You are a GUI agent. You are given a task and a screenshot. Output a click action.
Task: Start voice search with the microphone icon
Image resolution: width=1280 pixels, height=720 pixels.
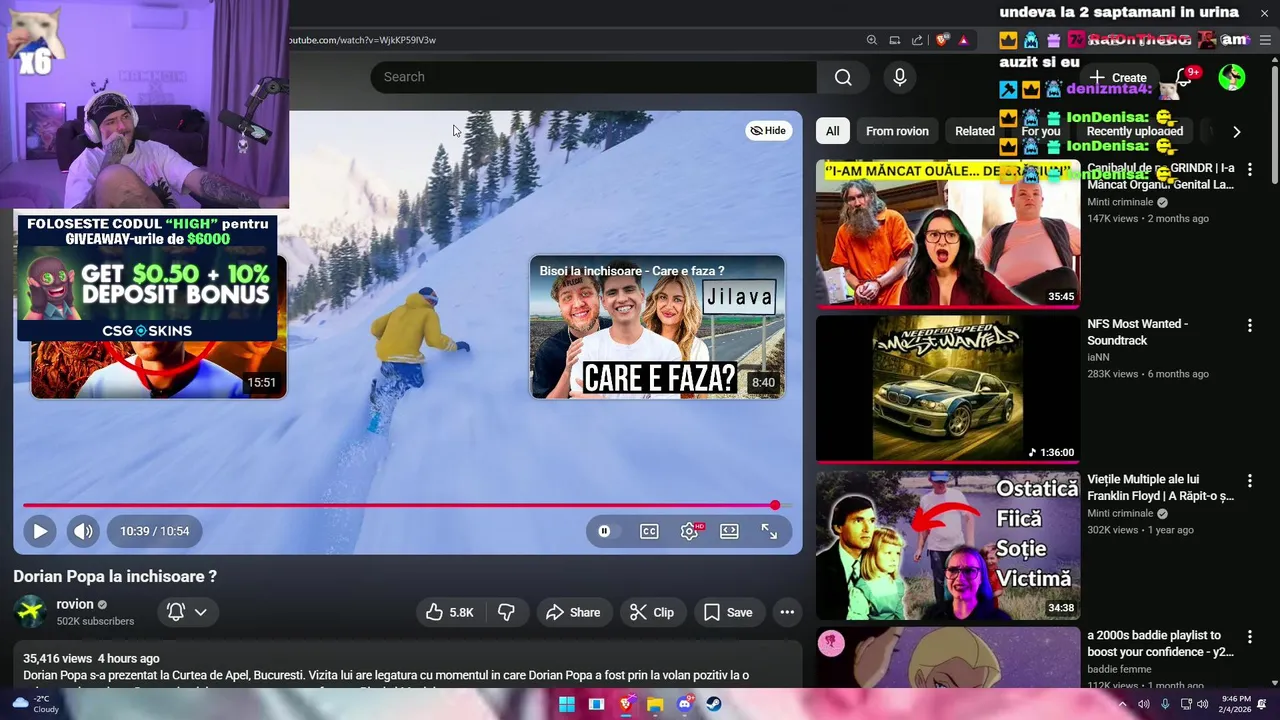pyautogui.click(x=900, y=77)
